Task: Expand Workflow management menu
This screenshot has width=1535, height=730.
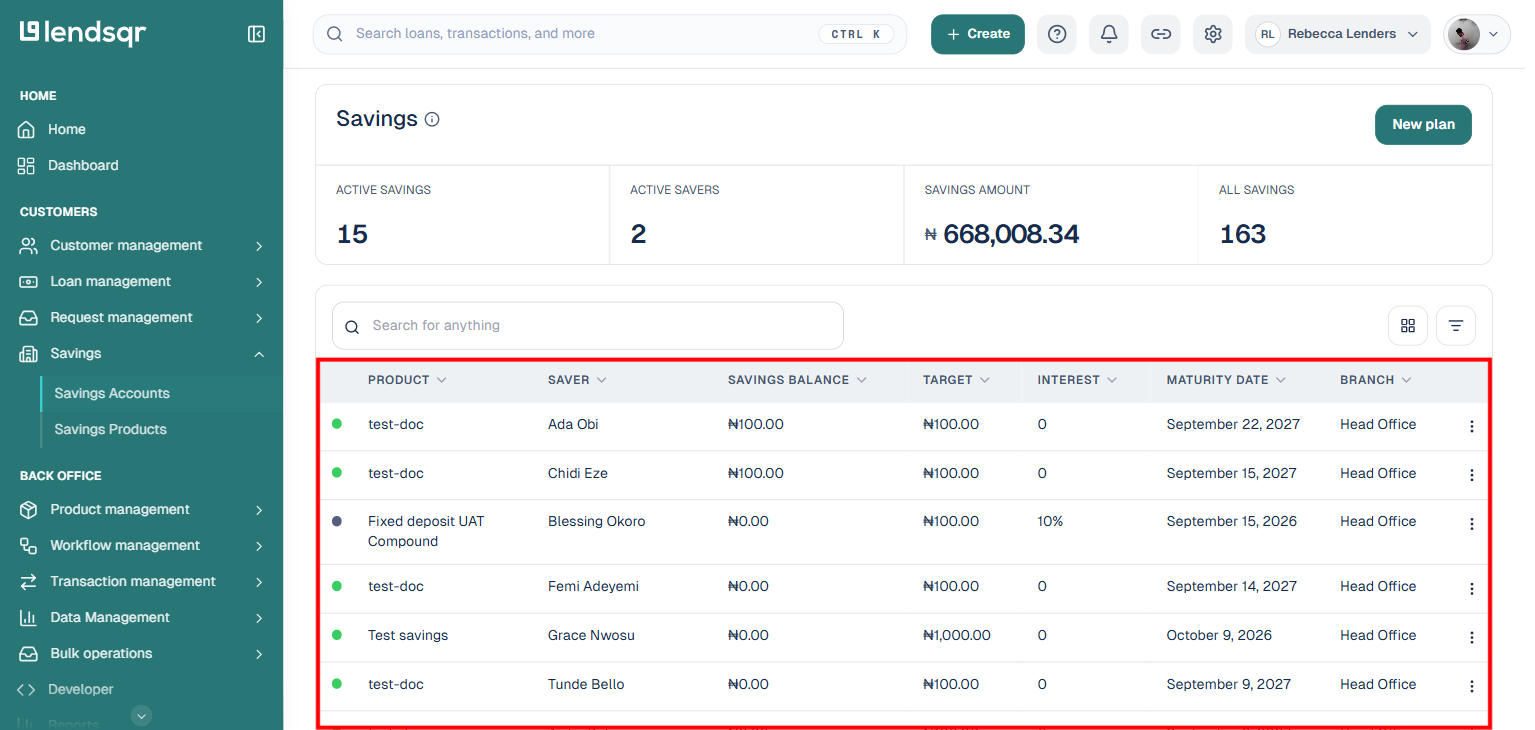Action: [141, 545]
